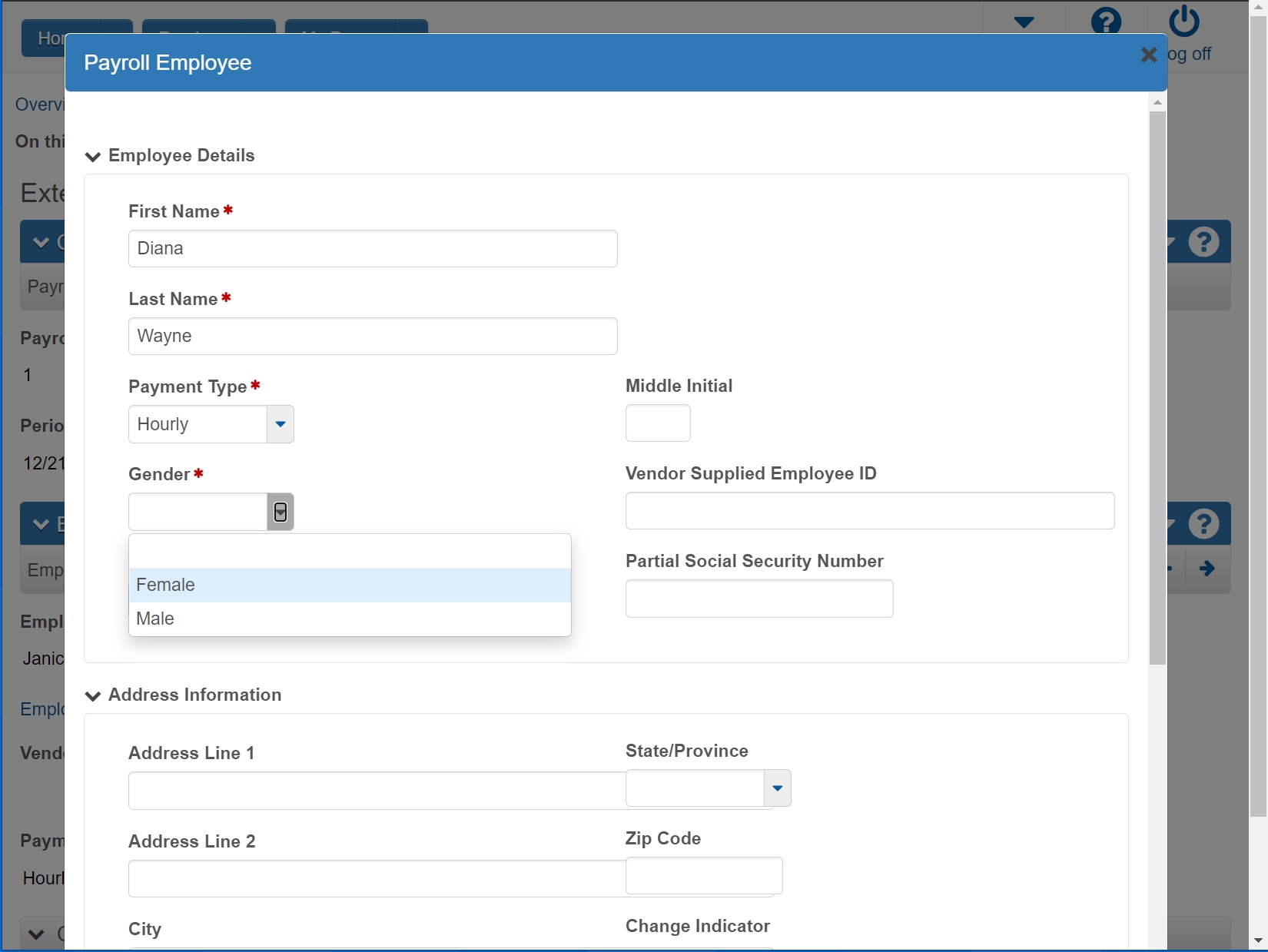Image resolution: width=1268 pixels, height=952 pixels.
Task: Collapse the Employee Details section
Action: (x=93, y=157)
